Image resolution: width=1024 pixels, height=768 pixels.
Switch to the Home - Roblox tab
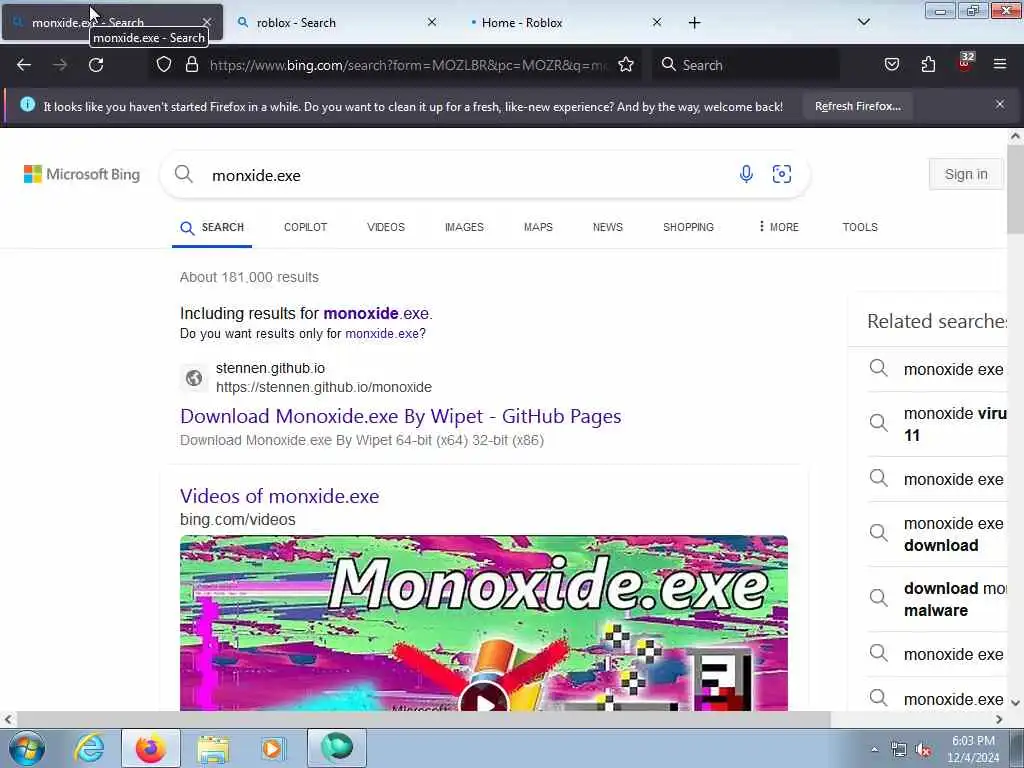(x=562, y=23)
